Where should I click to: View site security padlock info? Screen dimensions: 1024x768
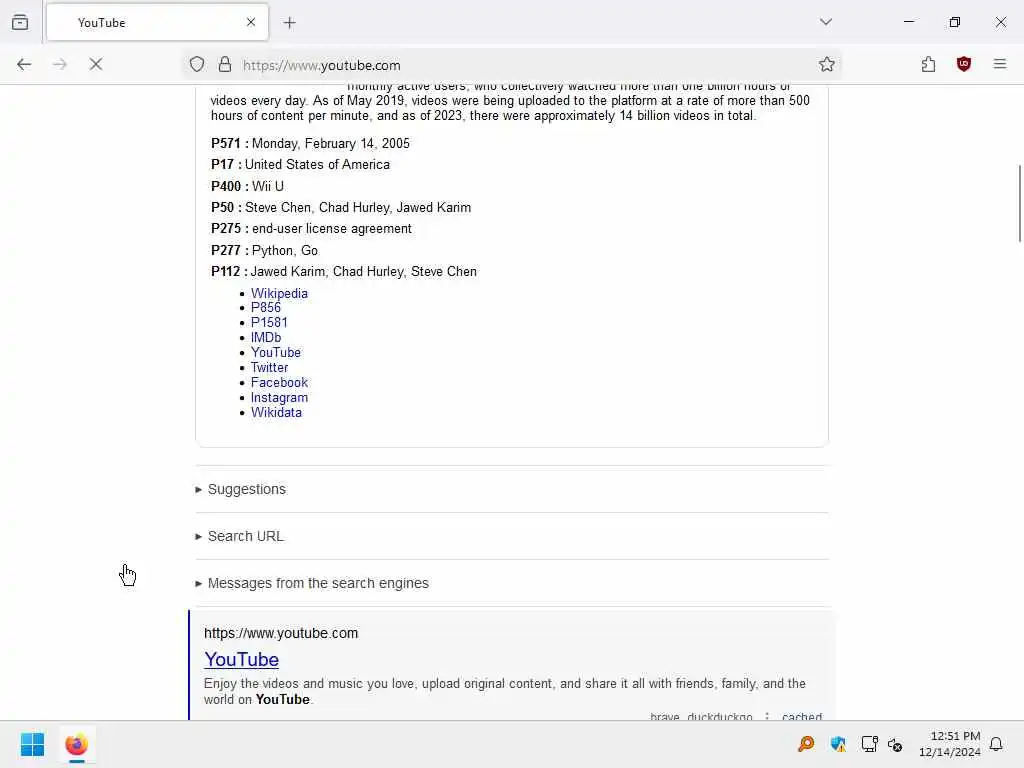point(225,64)
